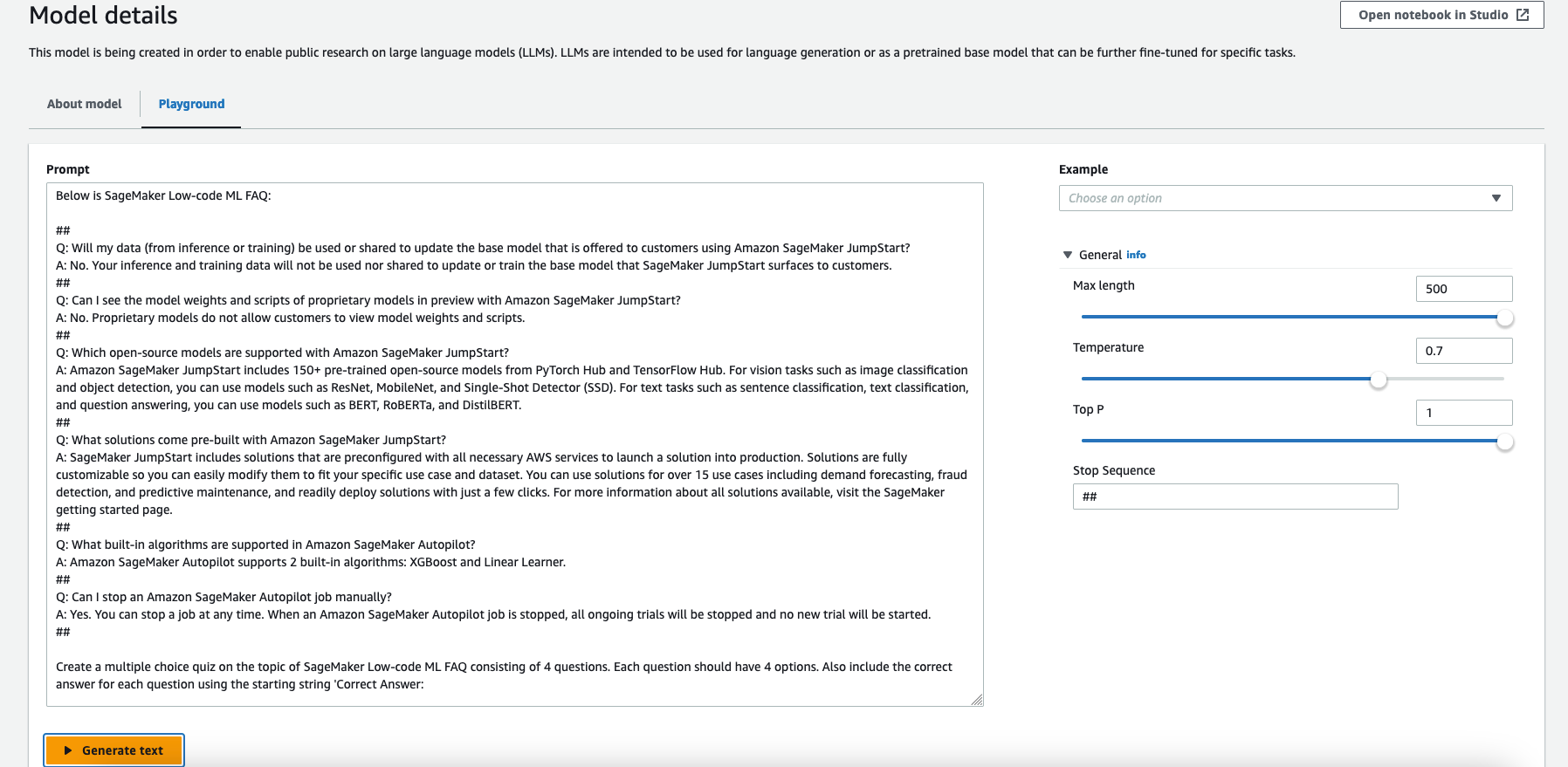Click the Temperature slider handle

click(1379, 380)
